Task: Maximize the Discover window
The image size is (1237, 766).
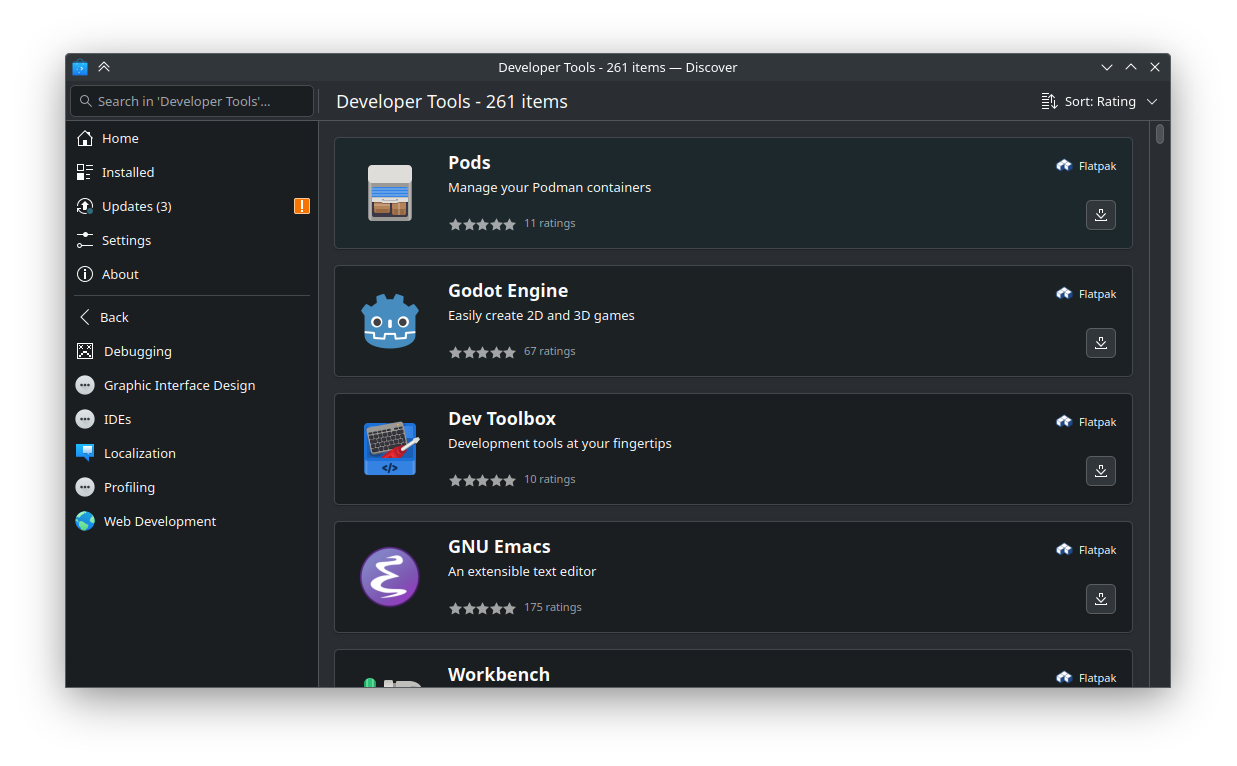Action: [1131, 67]
